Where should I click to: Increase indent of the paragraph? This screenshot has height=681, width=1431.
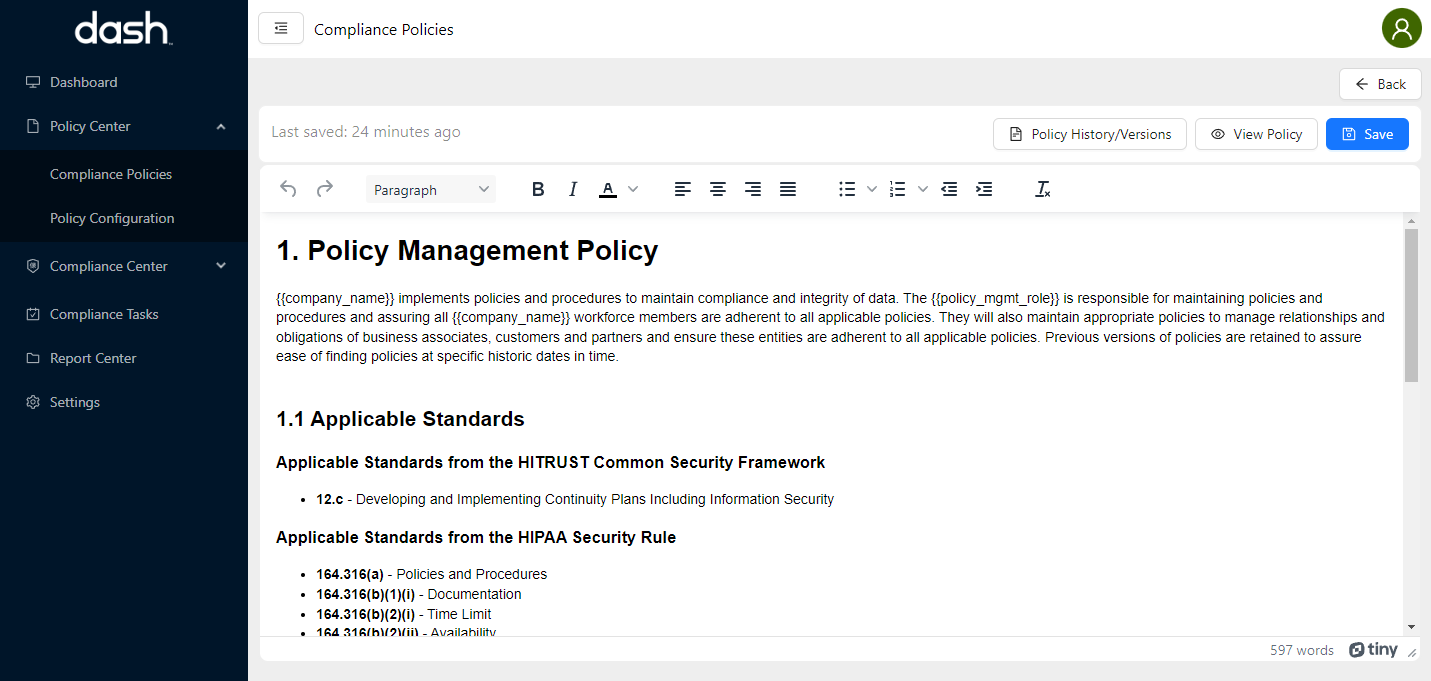pos(984,189)
